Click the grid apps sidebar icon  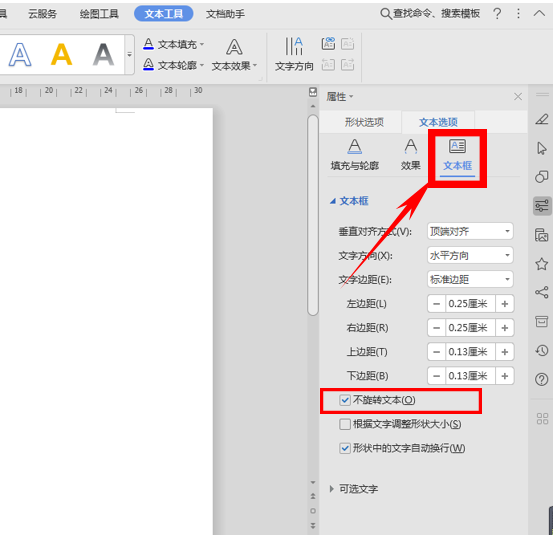(542, 419)
